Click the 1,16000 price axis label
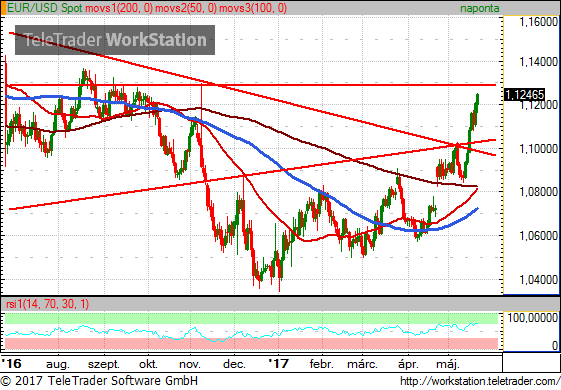The image size is (561, 390). point(538,22)
